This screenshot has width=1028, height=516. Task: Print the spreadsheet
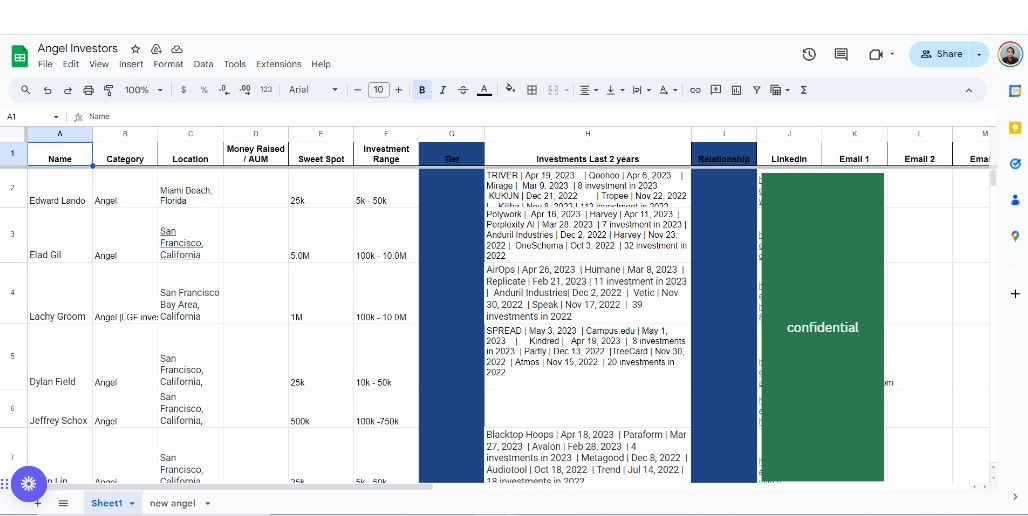[x=89, y=90]
